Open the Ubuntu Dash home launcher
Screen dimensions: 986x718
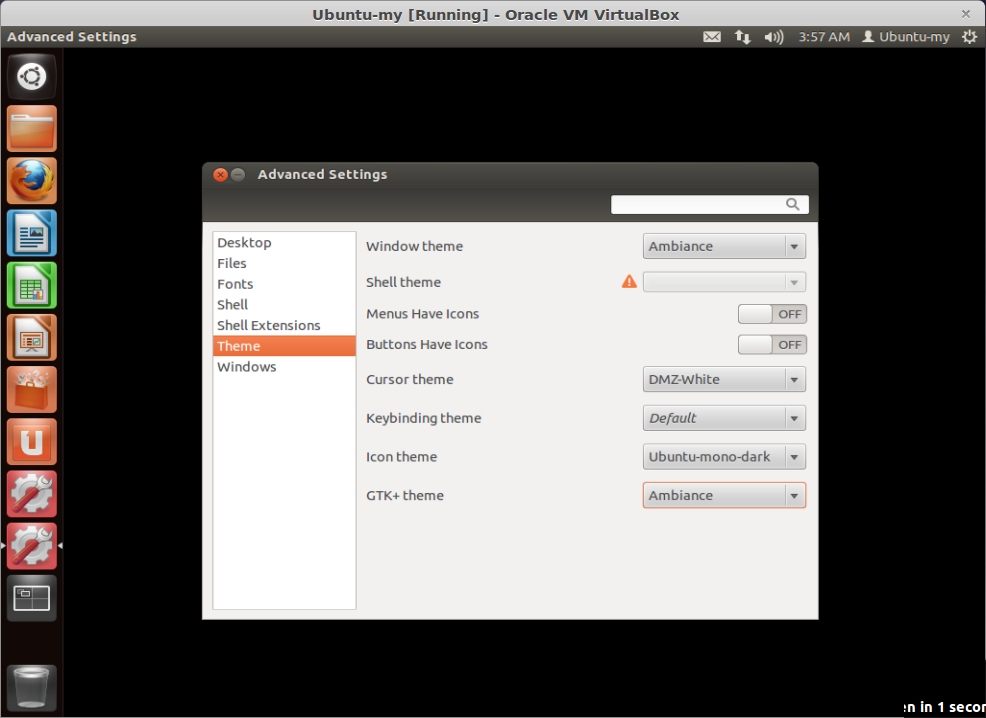tap(31, 77)
